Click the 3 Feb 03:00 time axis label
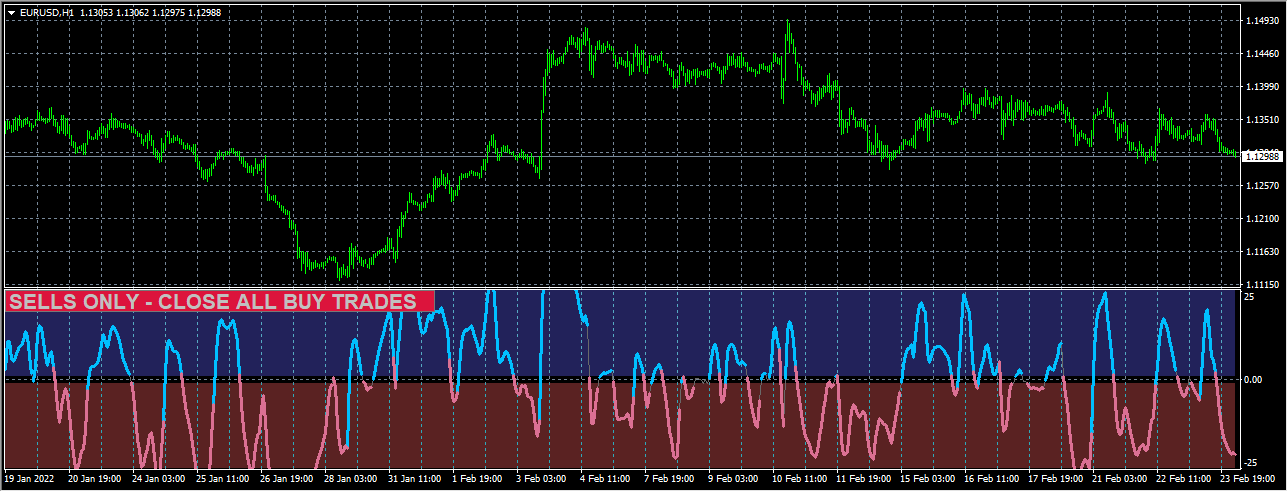1288x492 pixels. (542, 478)
